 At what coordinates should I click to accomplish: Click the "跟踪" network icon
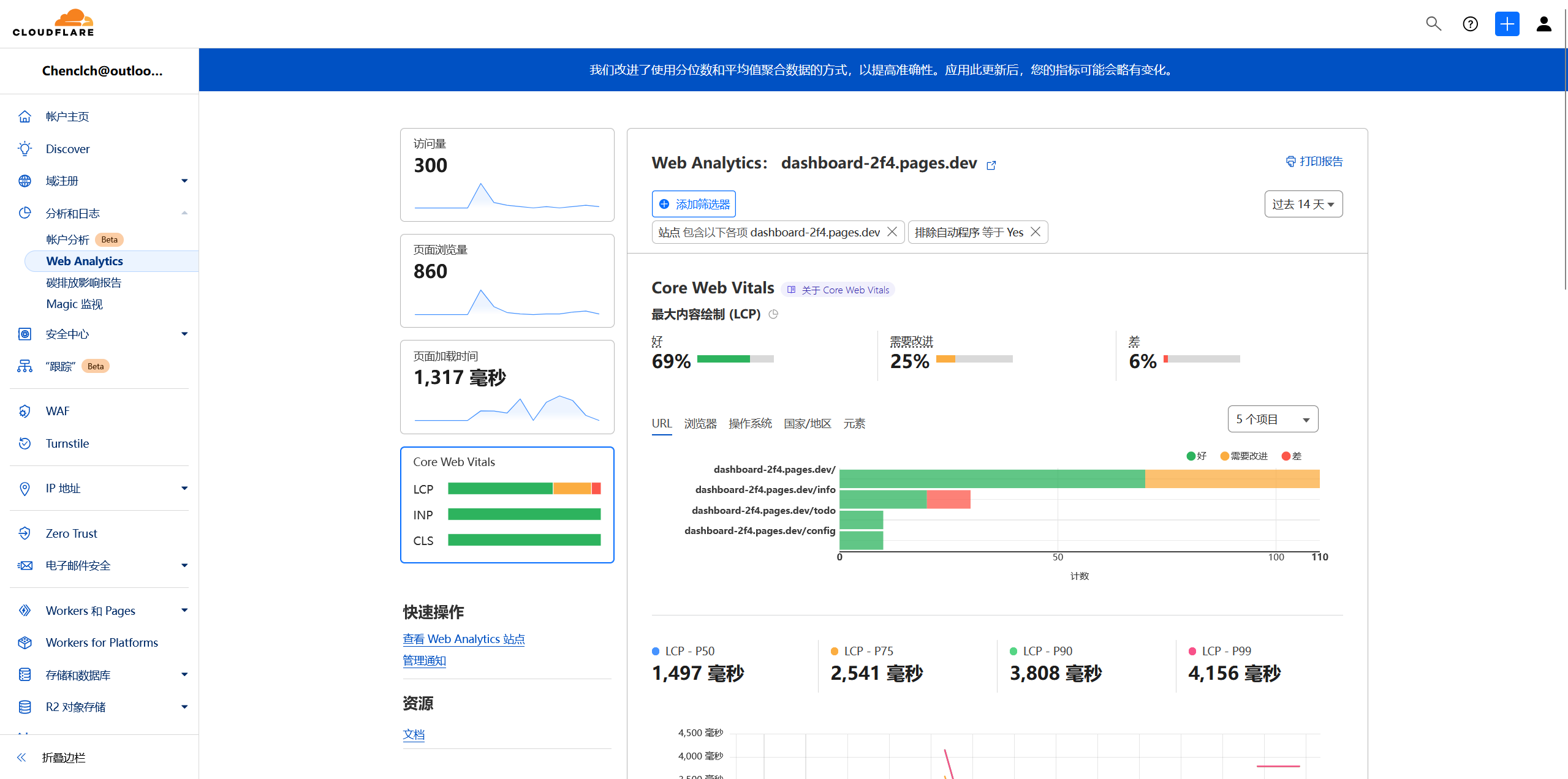(x=25, y=366)
